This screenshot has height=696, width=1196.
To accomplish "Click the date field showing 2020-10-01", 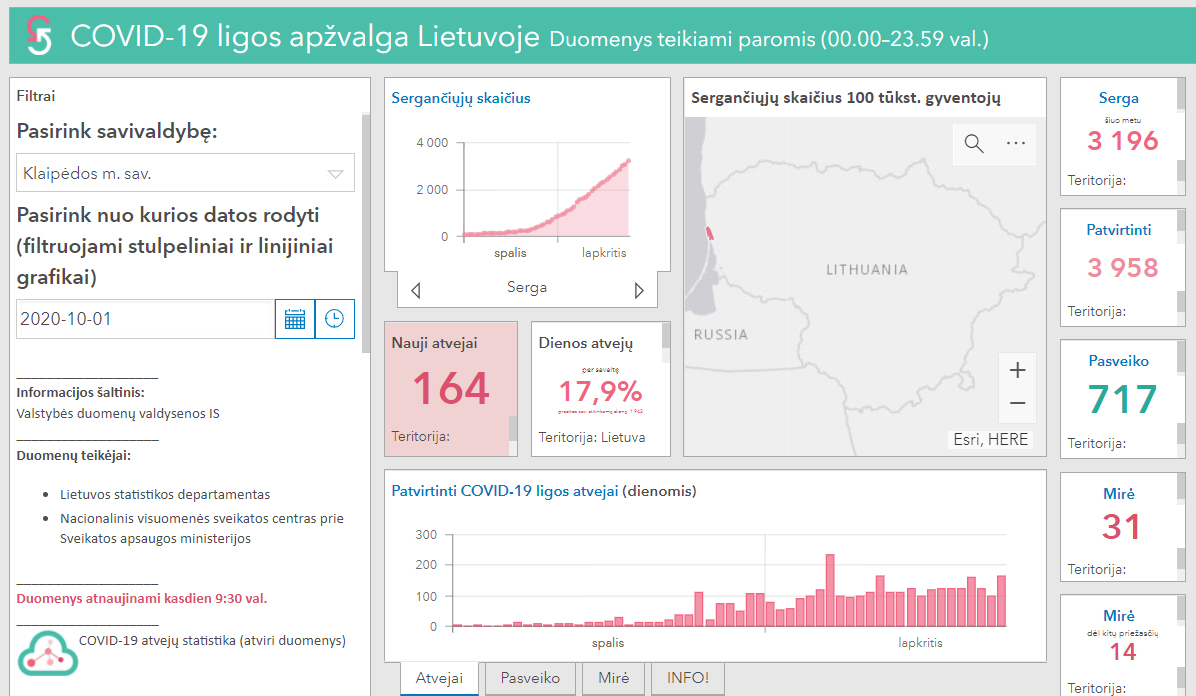I will (x=145, y=319).
